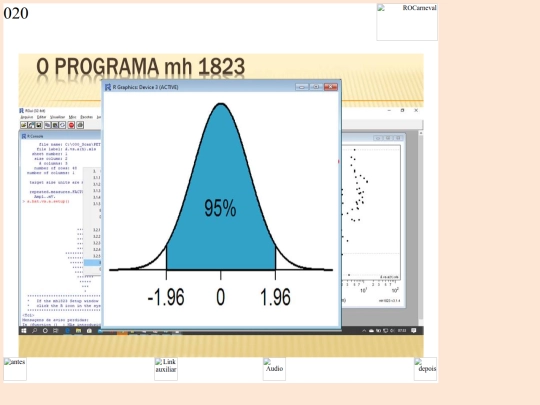The image size is (540, 405).
Task: Close the R Graphics Device 3 window
Action: [331, 87]
